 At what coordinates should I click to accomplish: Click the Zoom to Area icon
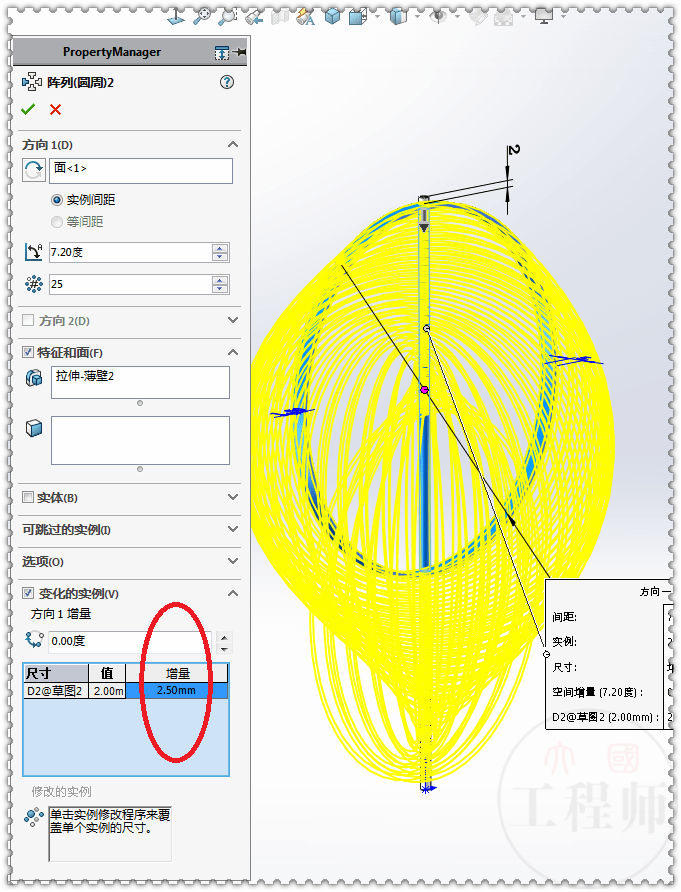pos(227,17)
